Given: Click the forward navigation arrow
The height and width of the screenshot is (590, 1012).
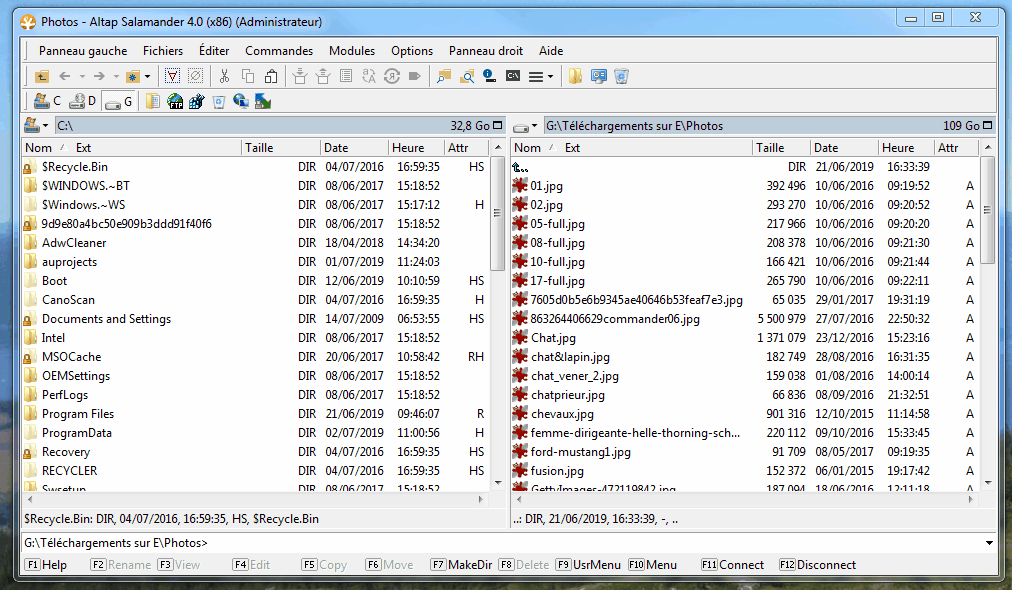Looking at the screenshot, I should (99, 76).
